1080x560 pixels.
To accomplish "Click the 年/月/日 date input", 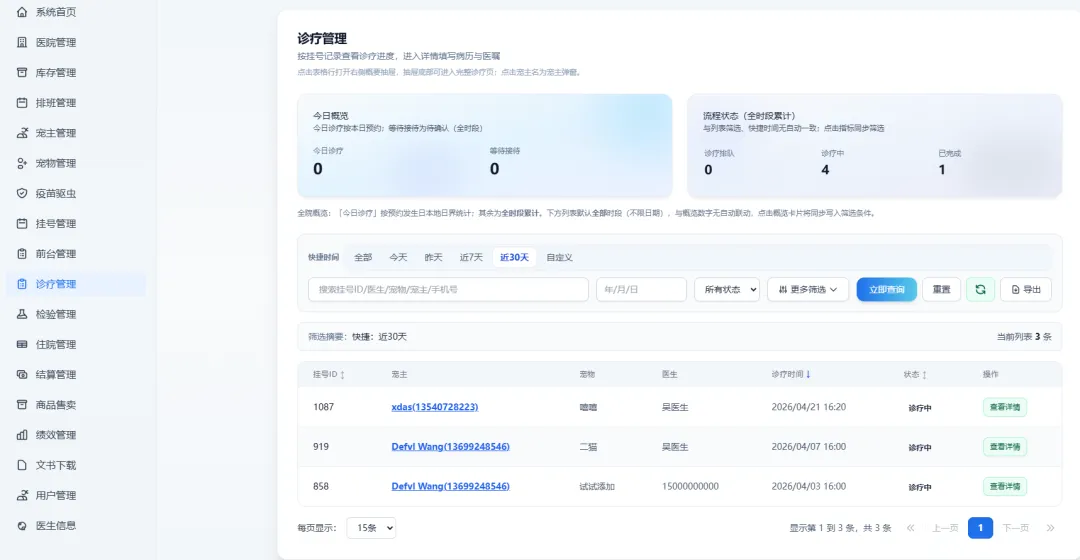I will (641, 289).
